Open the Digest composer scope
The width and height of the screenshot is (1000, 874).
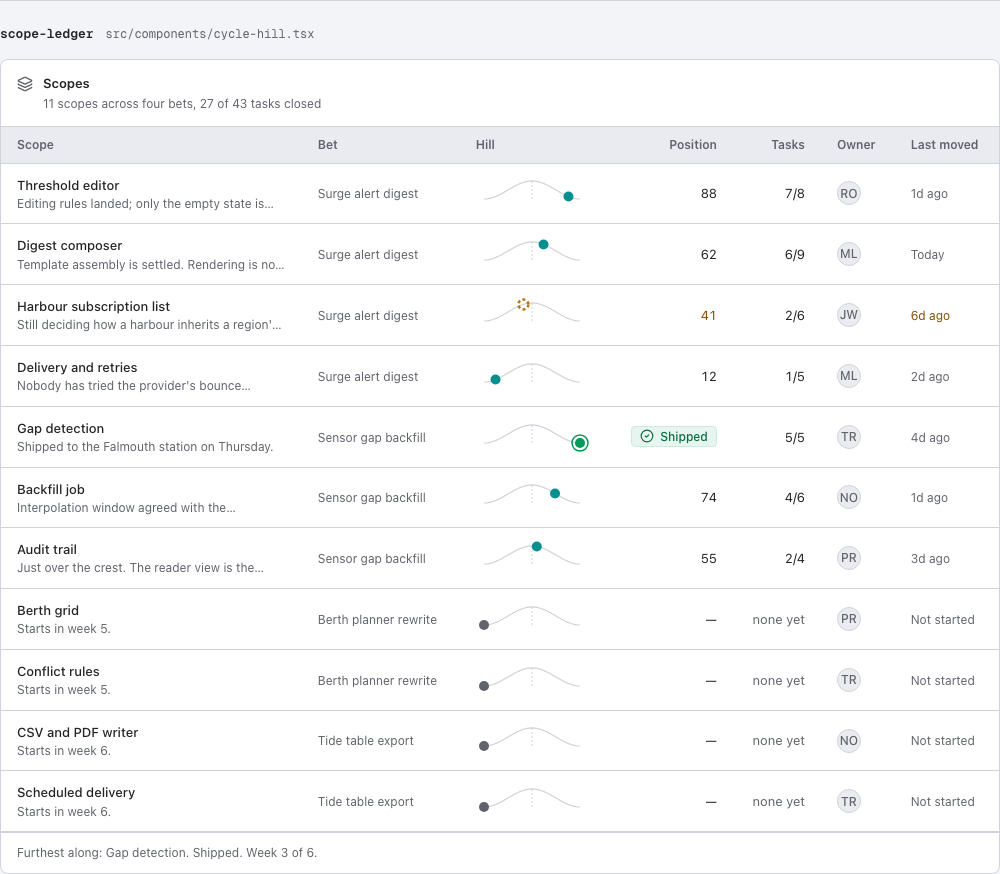tap(70, 246)
